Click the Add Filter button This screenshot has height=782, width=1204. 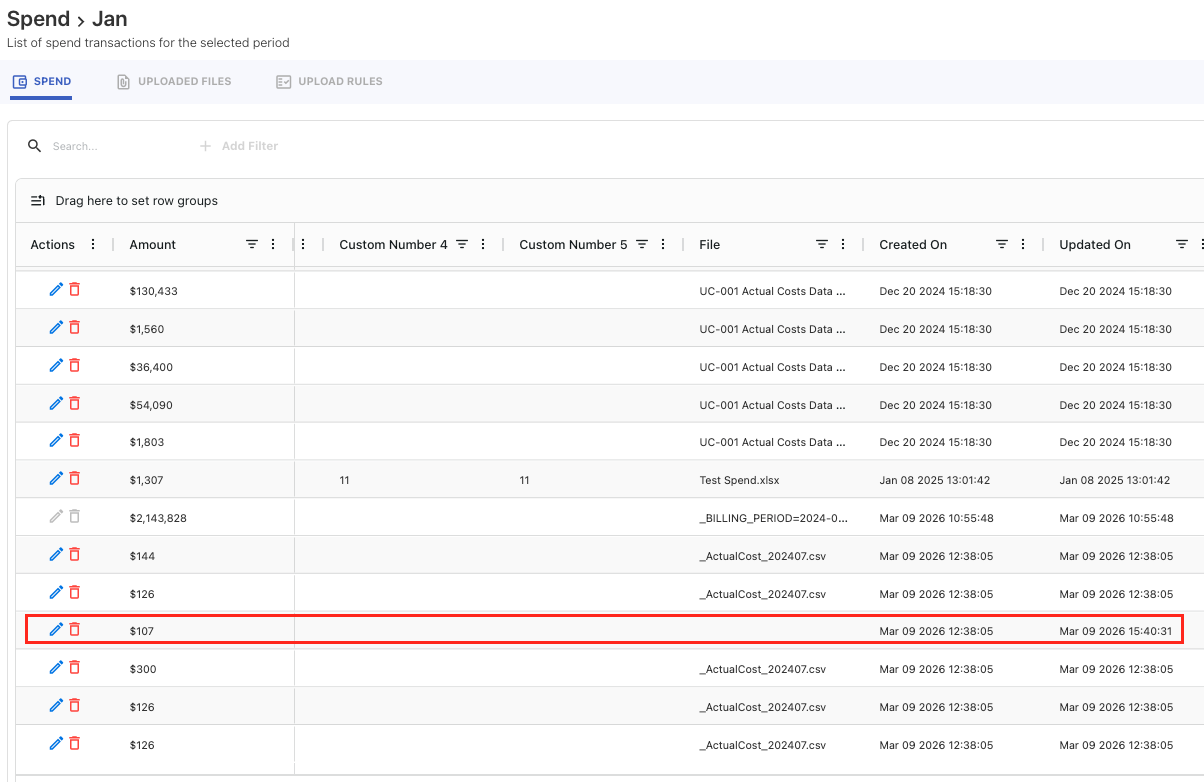coord(239,146)
